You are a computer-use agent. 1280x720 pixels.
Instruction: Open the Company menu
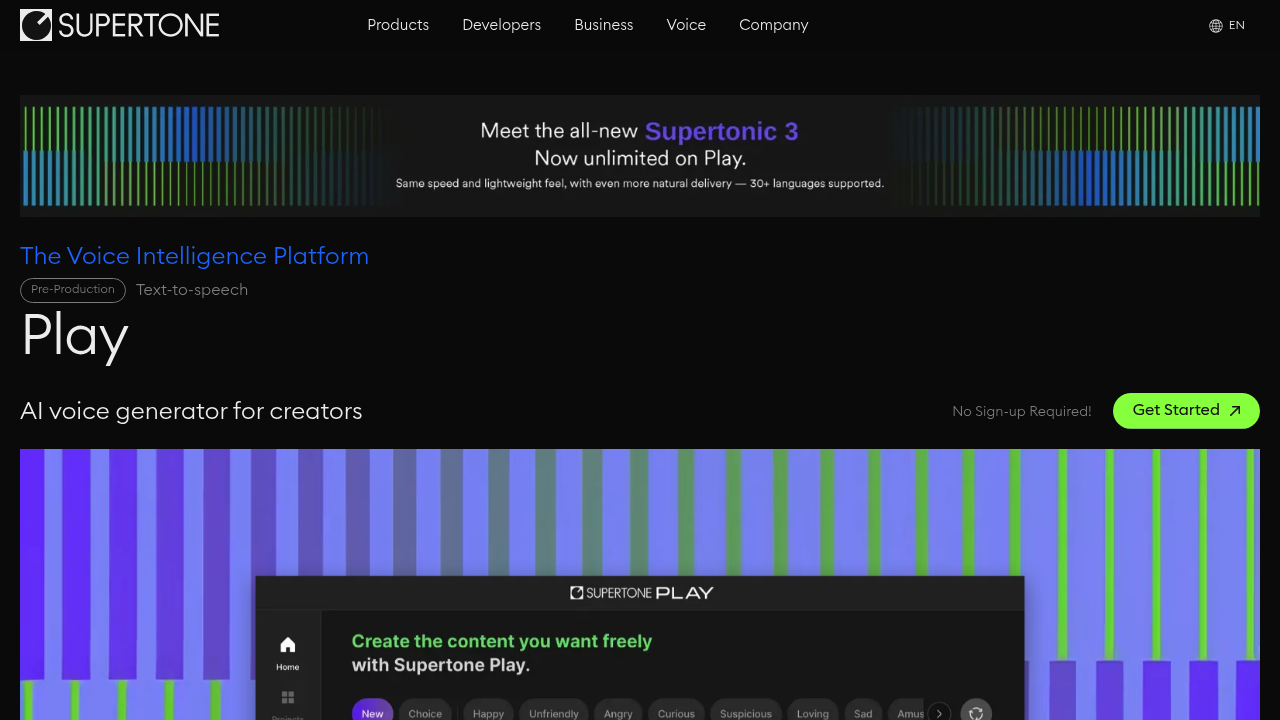click(774, 25)
